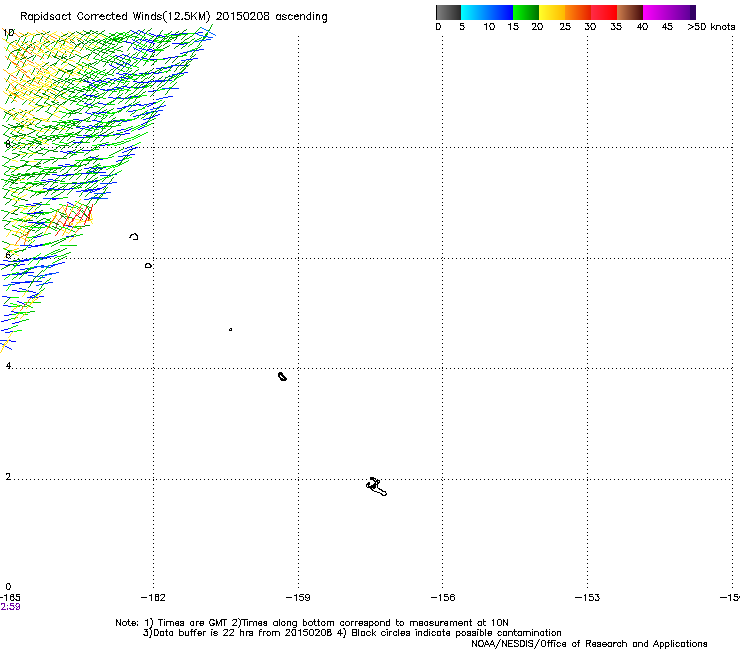Click the yellow 20-25 knots legend segment

tap(552, 12)
